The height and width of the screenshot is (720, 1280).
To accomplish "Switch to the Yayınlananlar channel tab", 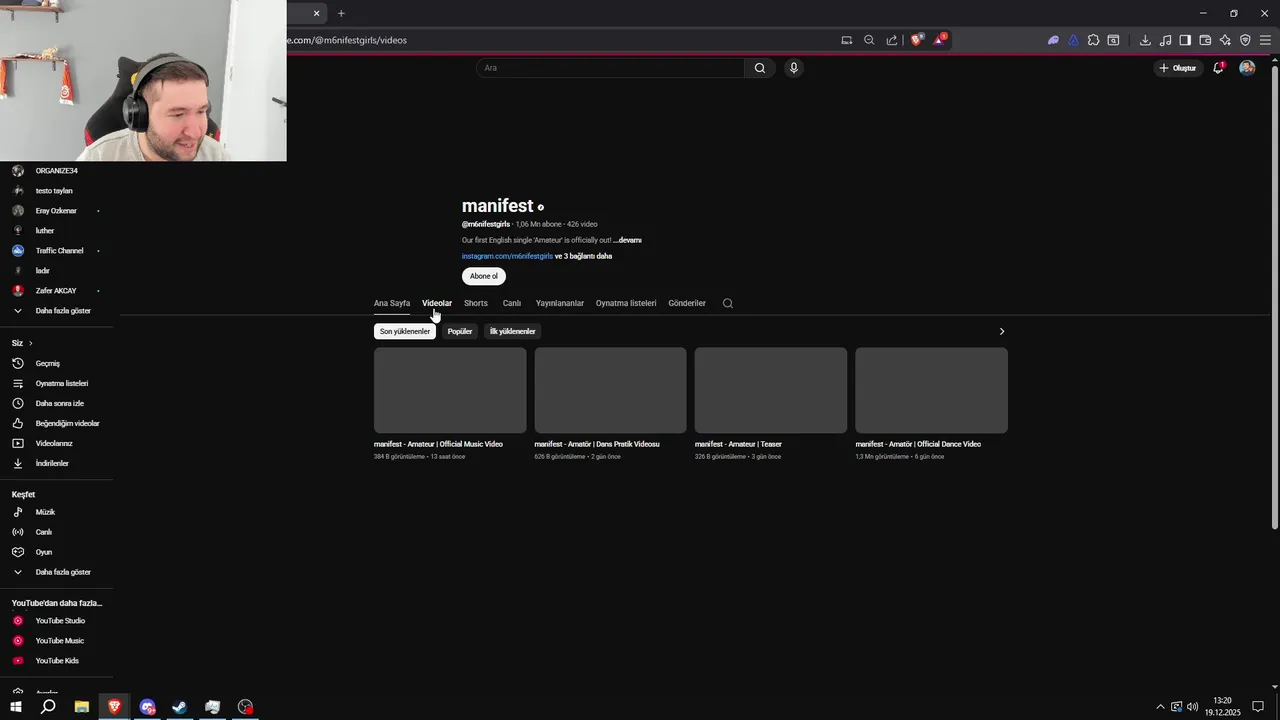I will point(560,303).
